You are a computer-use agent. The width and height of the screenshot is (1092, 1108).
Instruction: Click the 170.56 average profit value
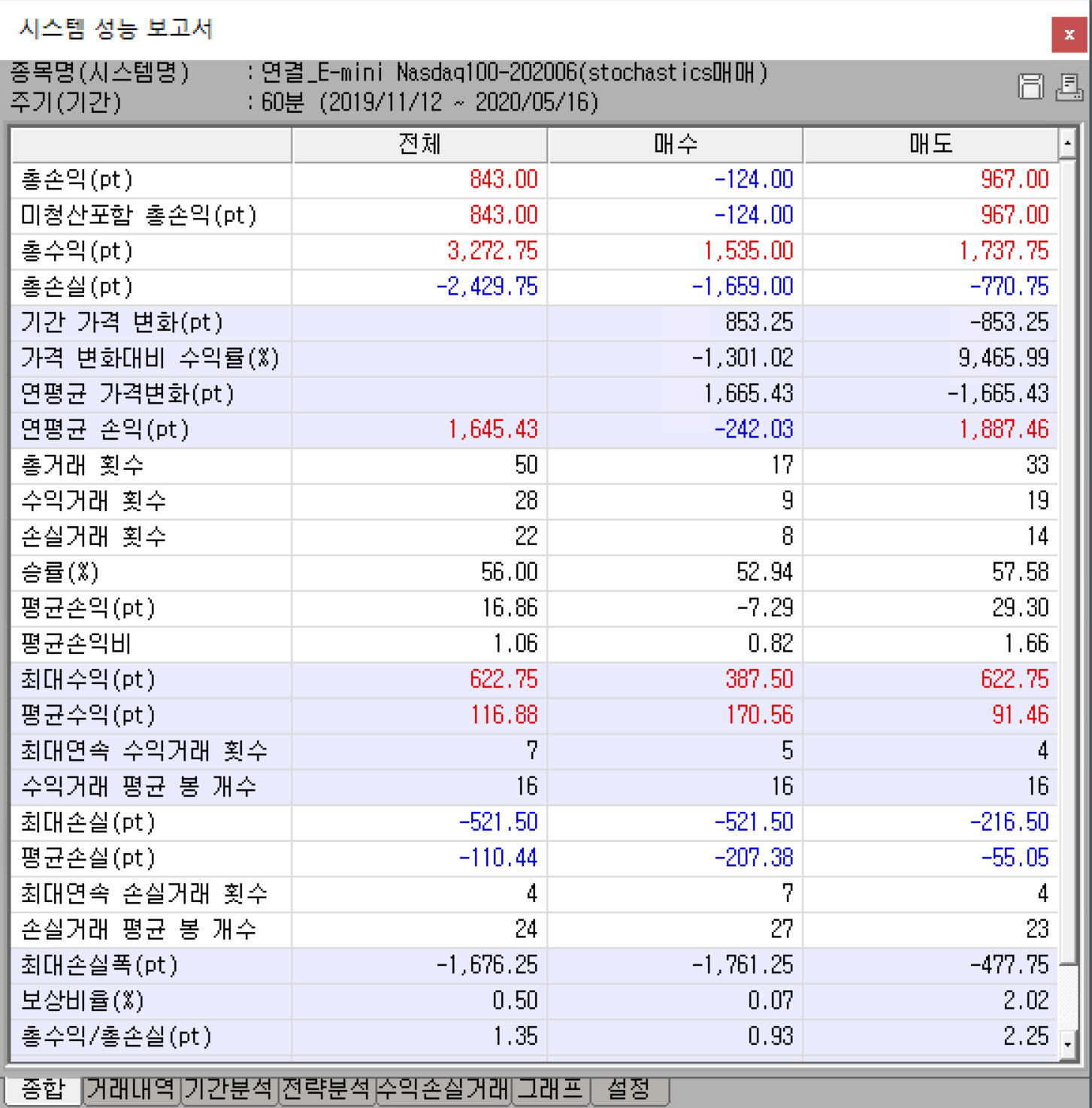click(x=760, y=716)
